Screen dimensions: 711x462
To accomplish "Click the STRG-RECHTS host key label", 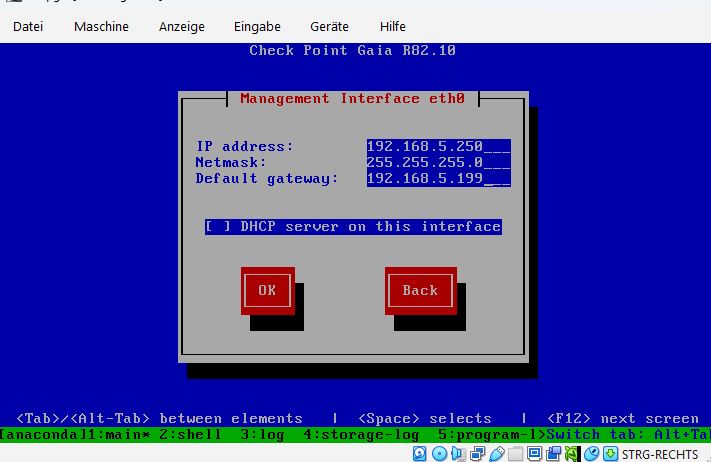I will pyautogui.click(x=660, y=454).
